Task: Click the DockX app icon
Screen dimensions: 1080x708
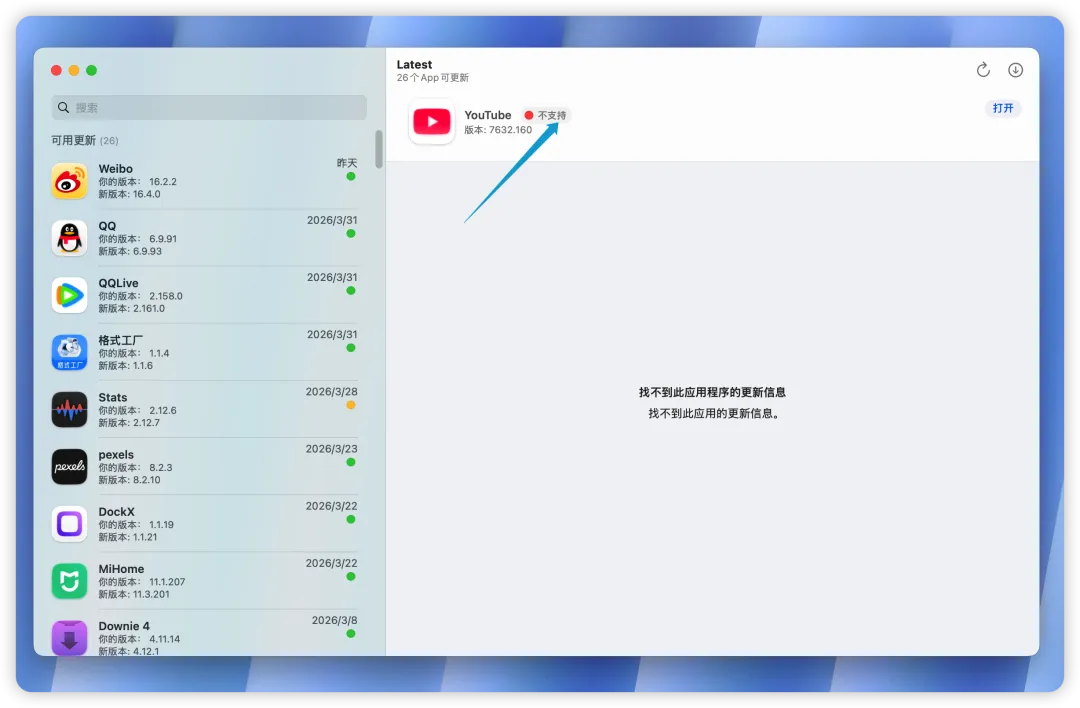Action: [70, 524]
